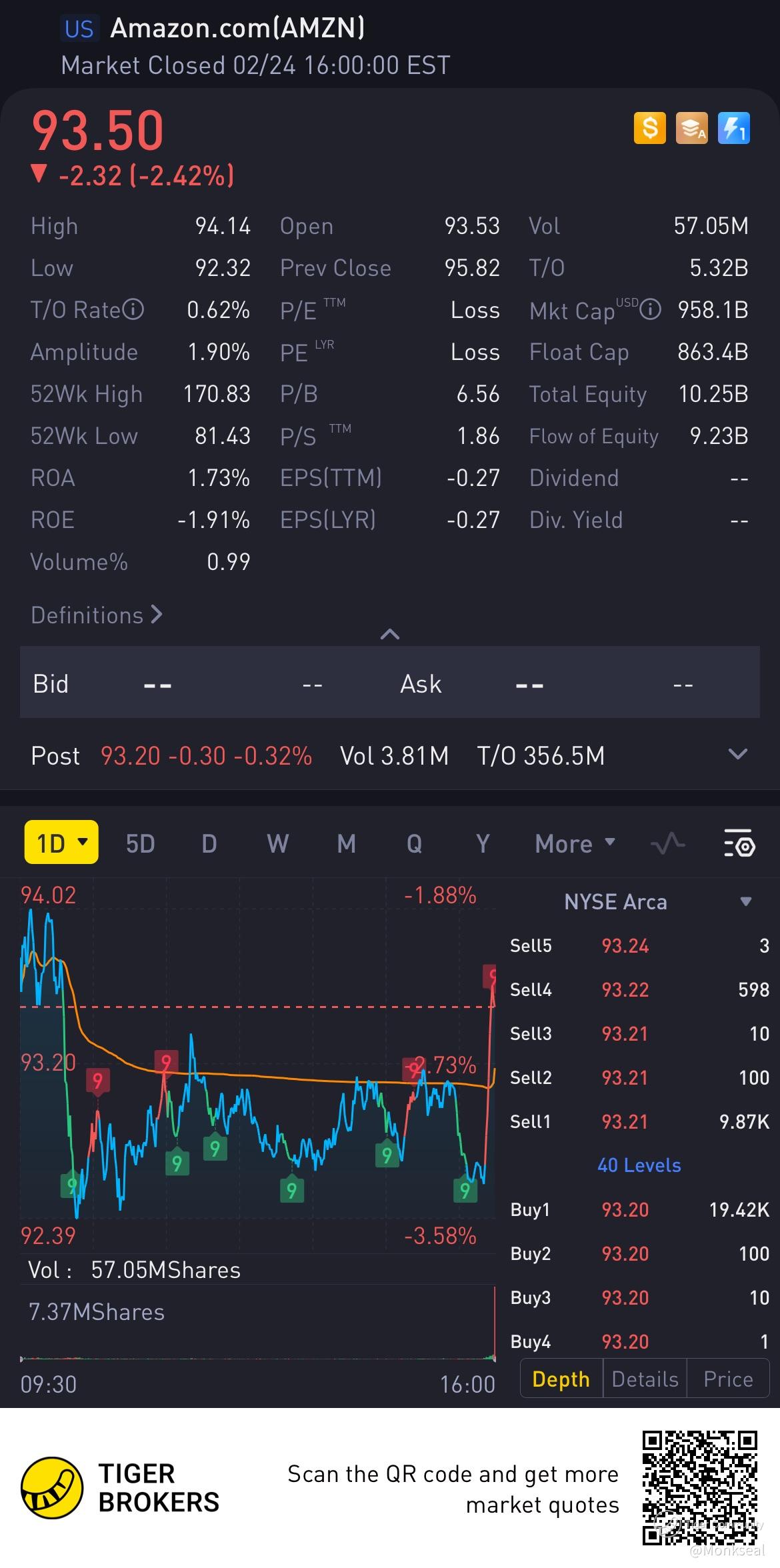The width and height of the screenshot is (780, 1568).
Task: Expand the Post market row arrow
Action: coord(738,755)
